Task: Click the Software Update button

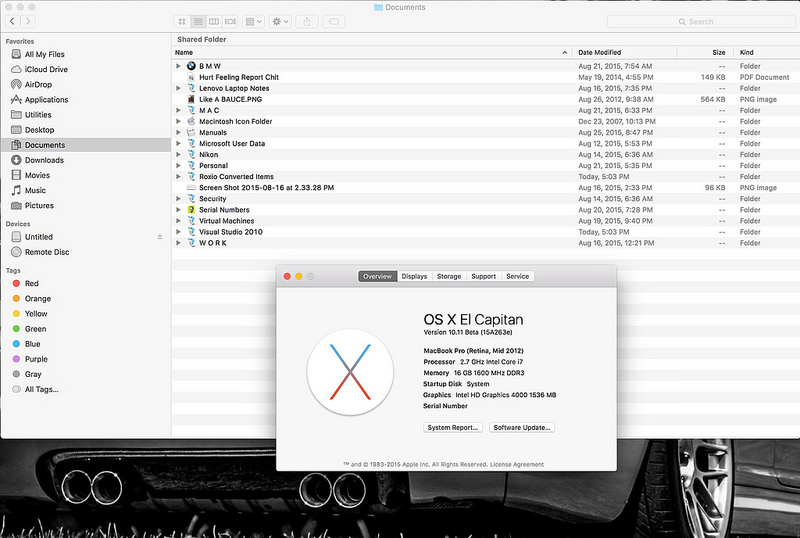Action: coord(521,428)
